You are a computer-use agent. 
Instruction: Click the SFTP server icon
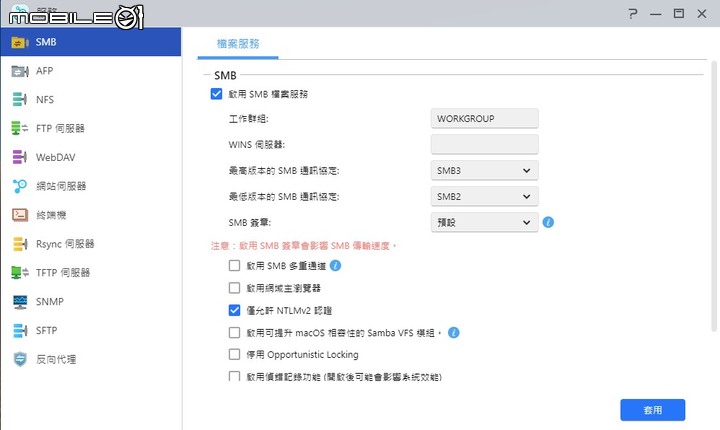pyautogui.click(x=19, y=330)
